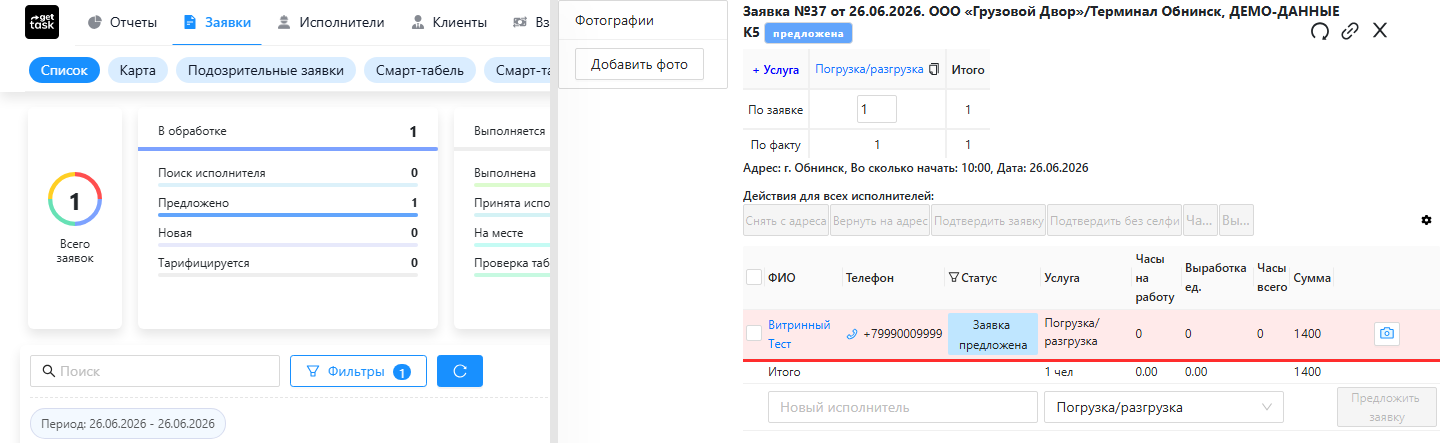Click the Подтвердить без селфи button
The height and width of the screenshot is (443, 1440).
[1114, 221]
